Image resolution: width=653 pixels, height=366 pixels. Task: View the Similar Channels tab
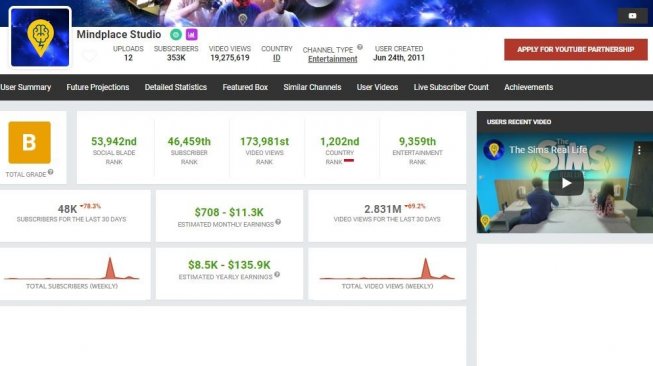[312, 87]
